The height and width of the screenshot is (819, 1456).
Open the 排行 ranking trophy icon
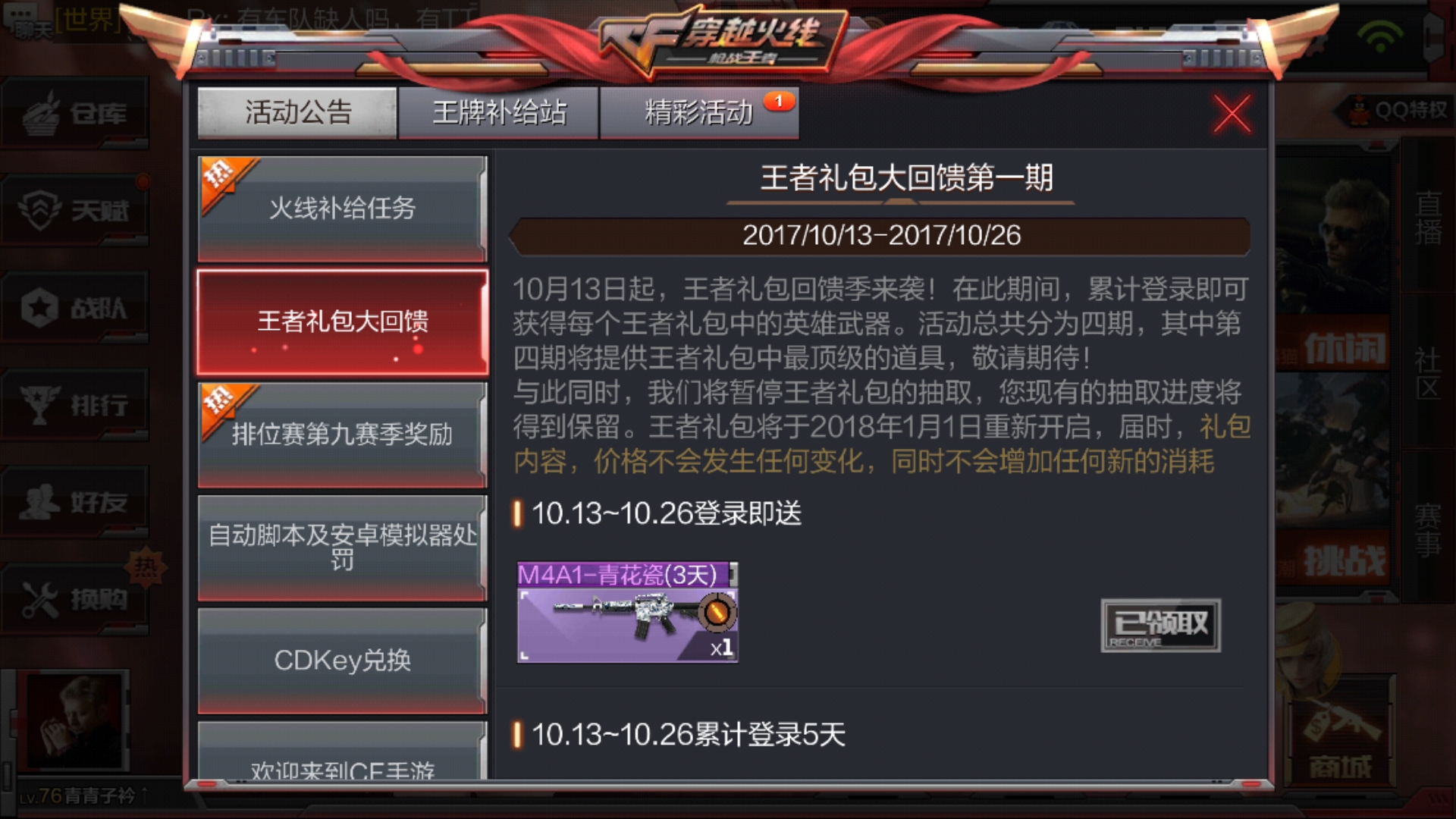[74, 404]
